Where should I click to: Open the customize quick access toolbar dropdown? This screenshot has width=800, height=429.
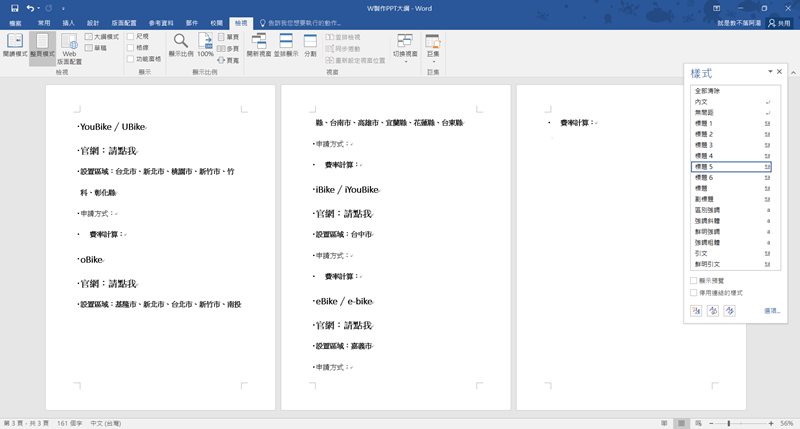[x=63, y=9]
